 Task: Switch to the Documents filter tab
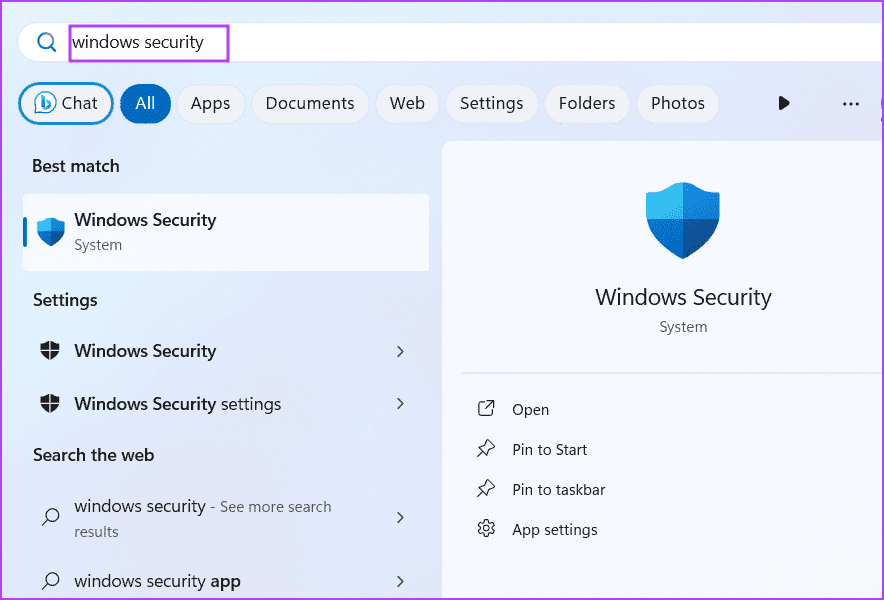(310, 104)
